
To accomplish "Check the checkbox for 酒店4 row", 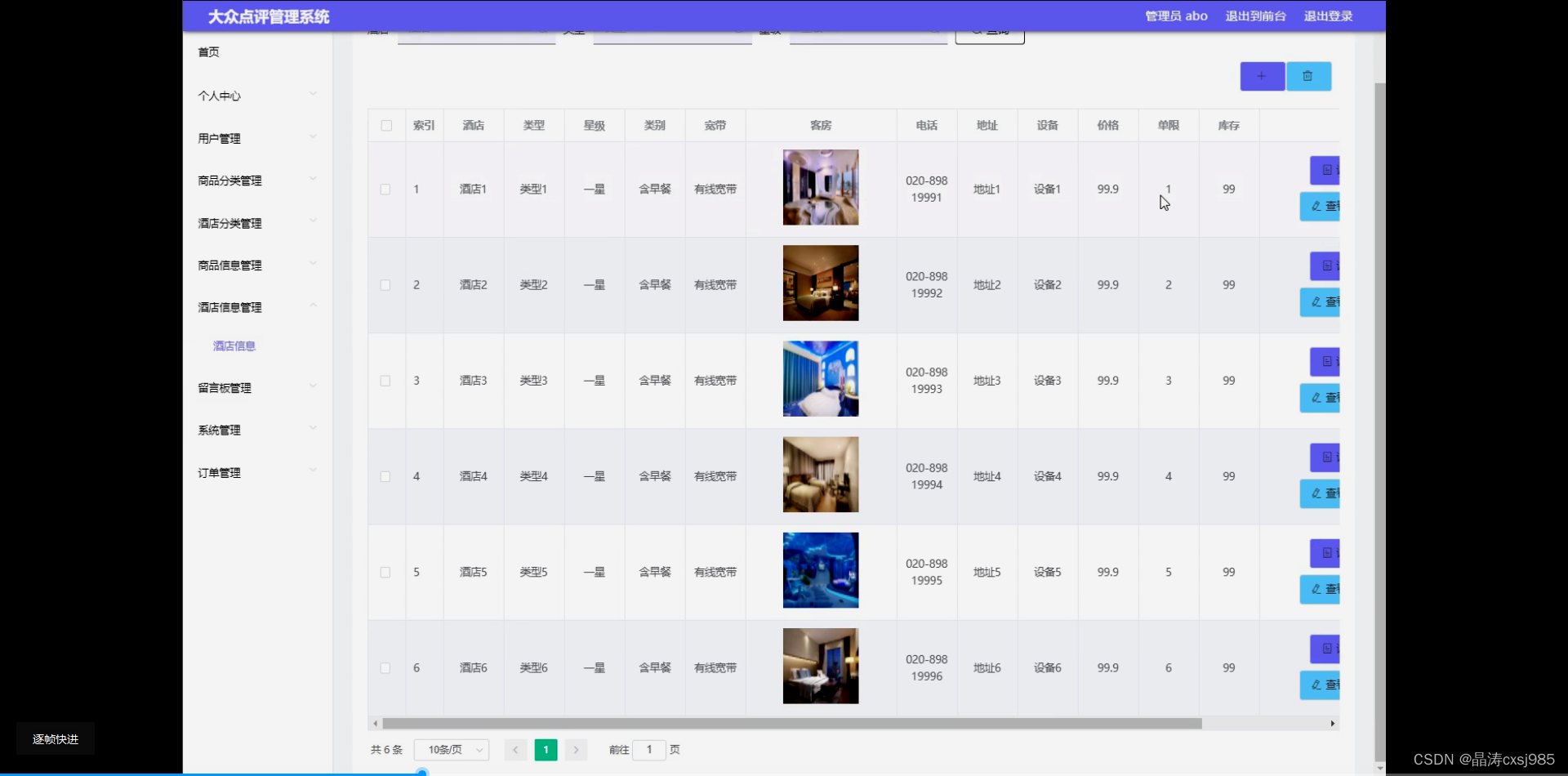I will [x=385, y=476].
